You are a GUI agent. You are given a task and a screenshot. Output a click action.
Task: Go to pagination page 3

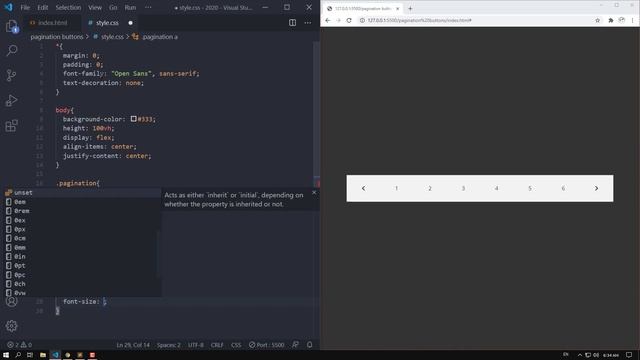[x=463, y=188]
